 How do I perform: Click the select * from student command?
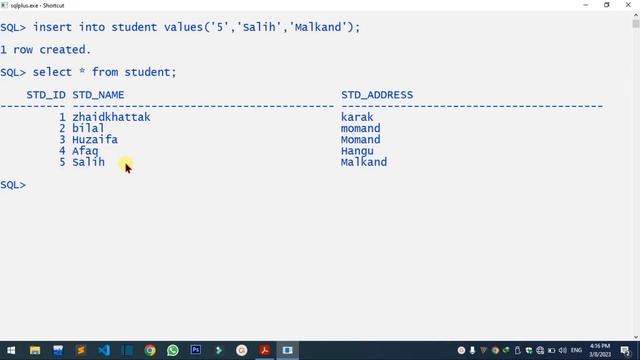[x=104, y=72]
